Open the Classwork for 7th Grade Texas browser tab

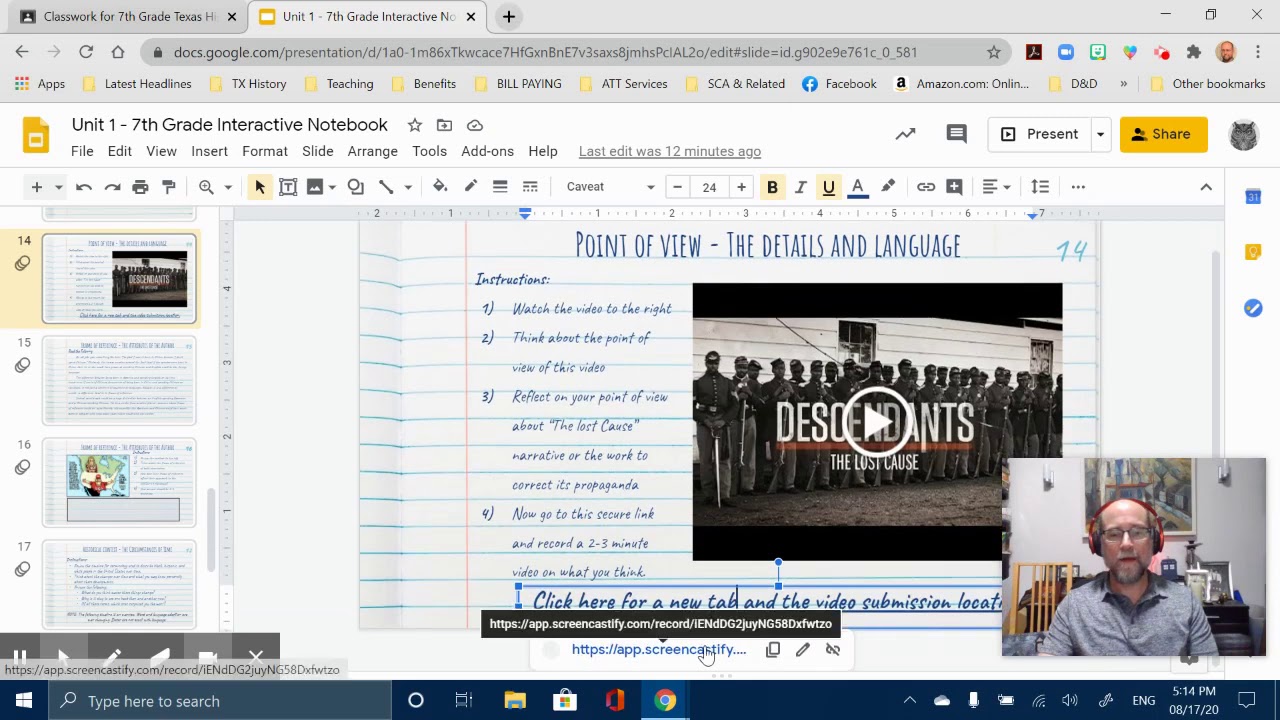[118, 17]
